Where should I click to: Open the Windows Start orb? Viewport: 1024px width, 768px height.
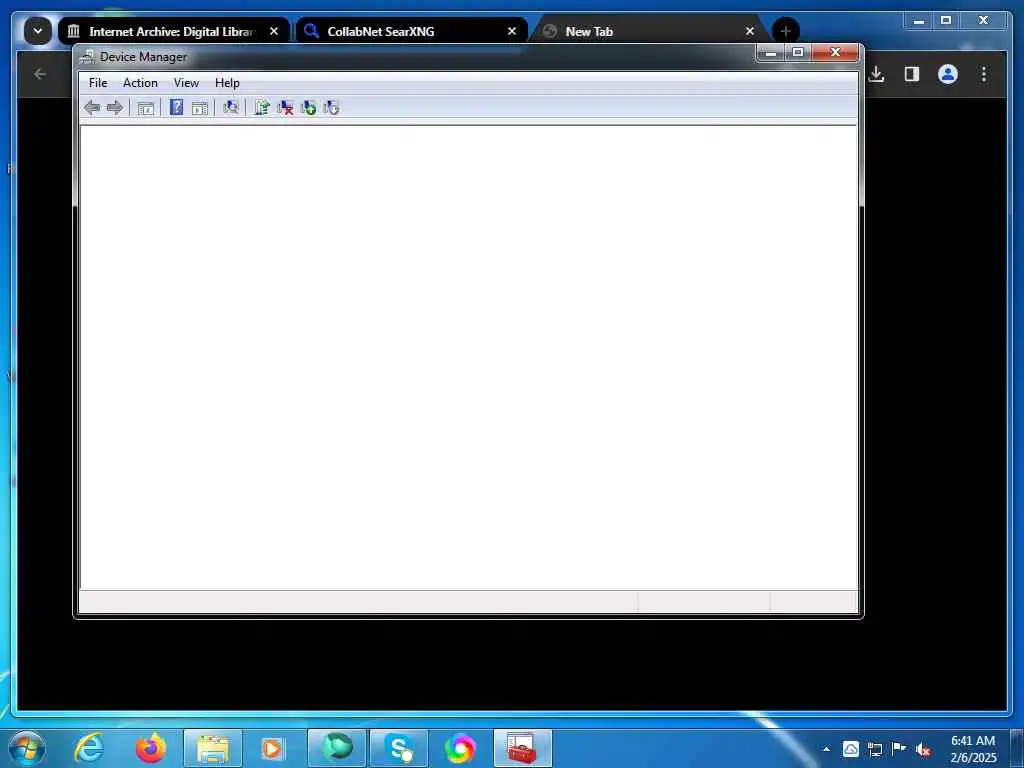[x=27, y=748]
